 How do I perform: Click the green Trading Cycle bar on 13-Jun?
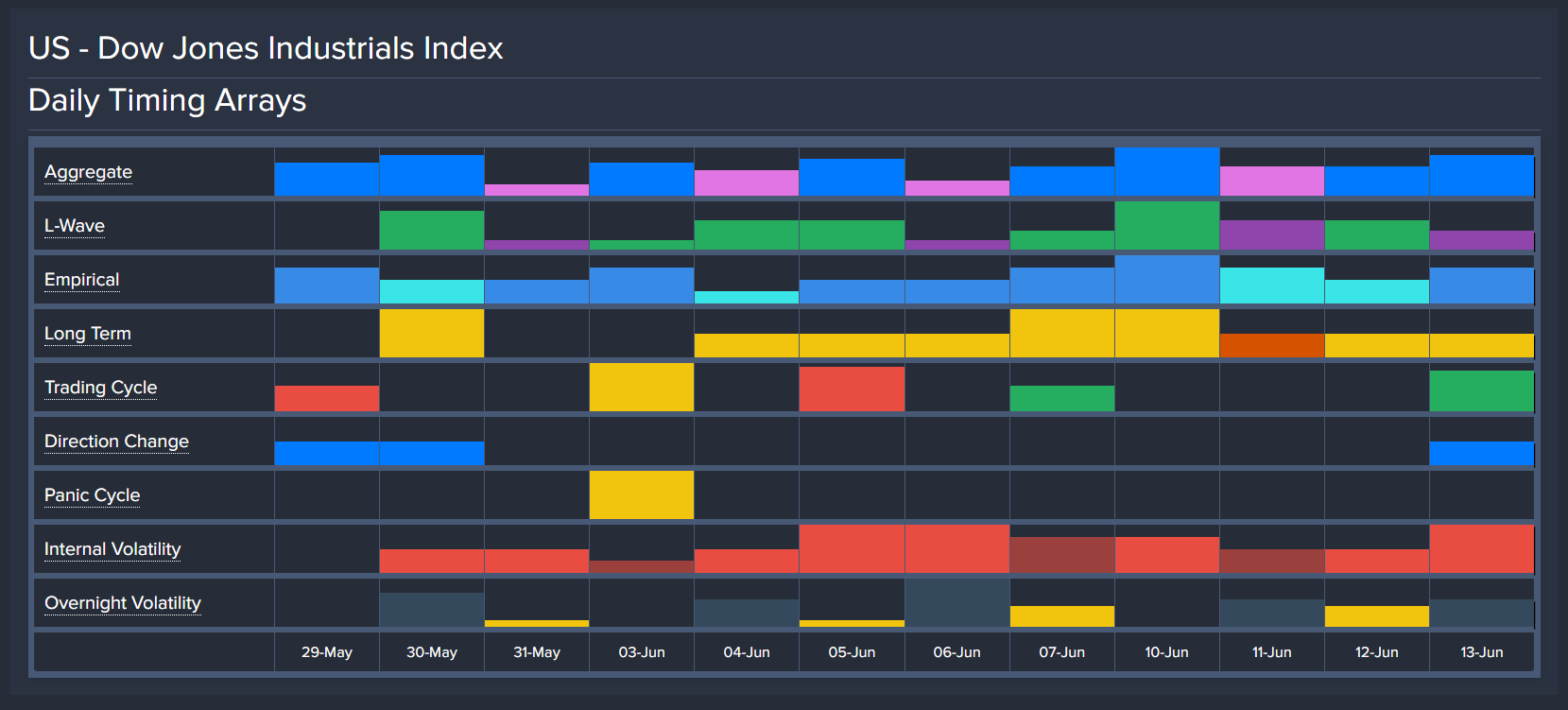[x=1481, y=391]
